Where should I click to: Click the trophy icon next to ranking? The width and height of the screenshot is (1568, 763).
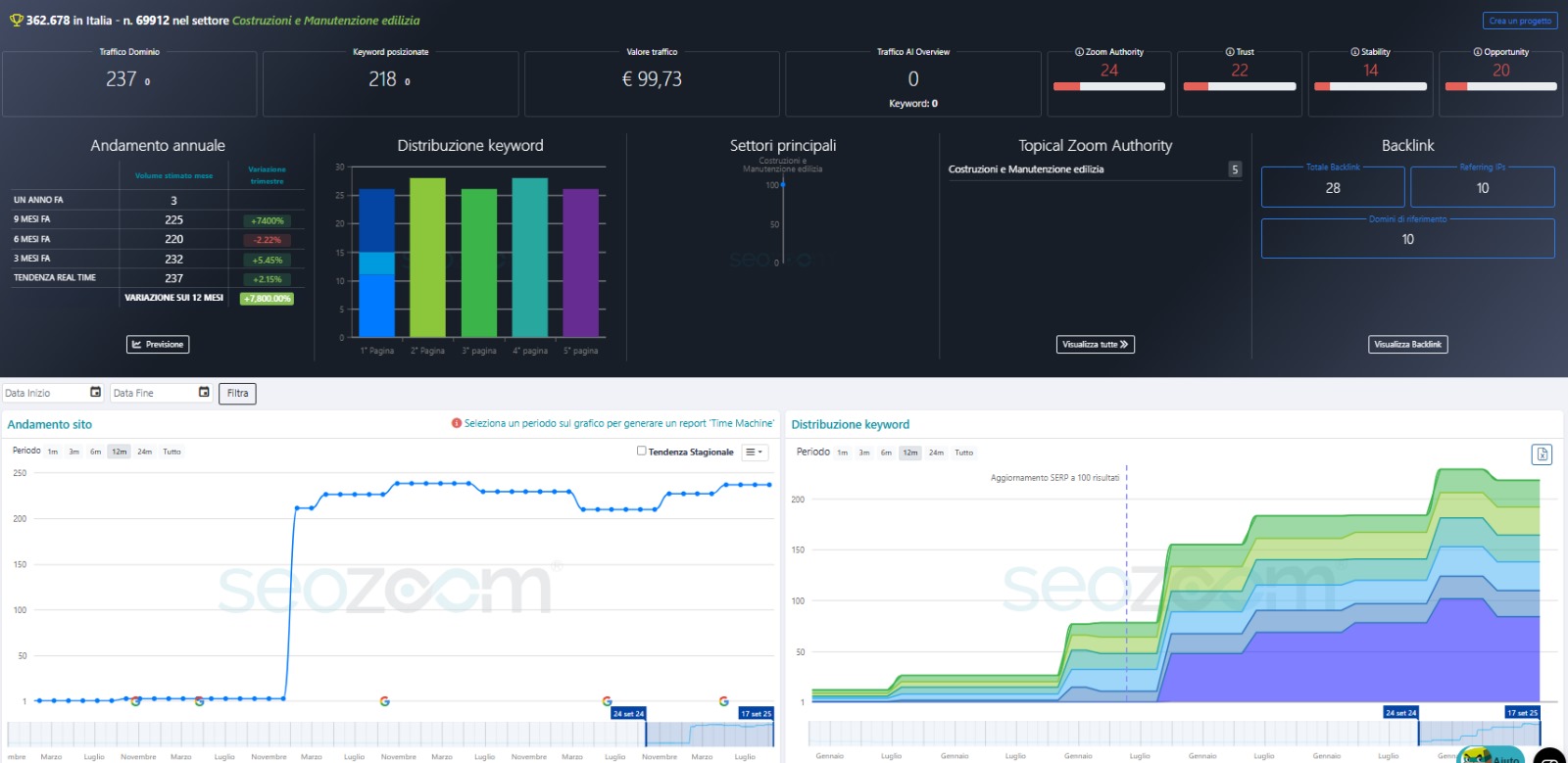(16, 20)
